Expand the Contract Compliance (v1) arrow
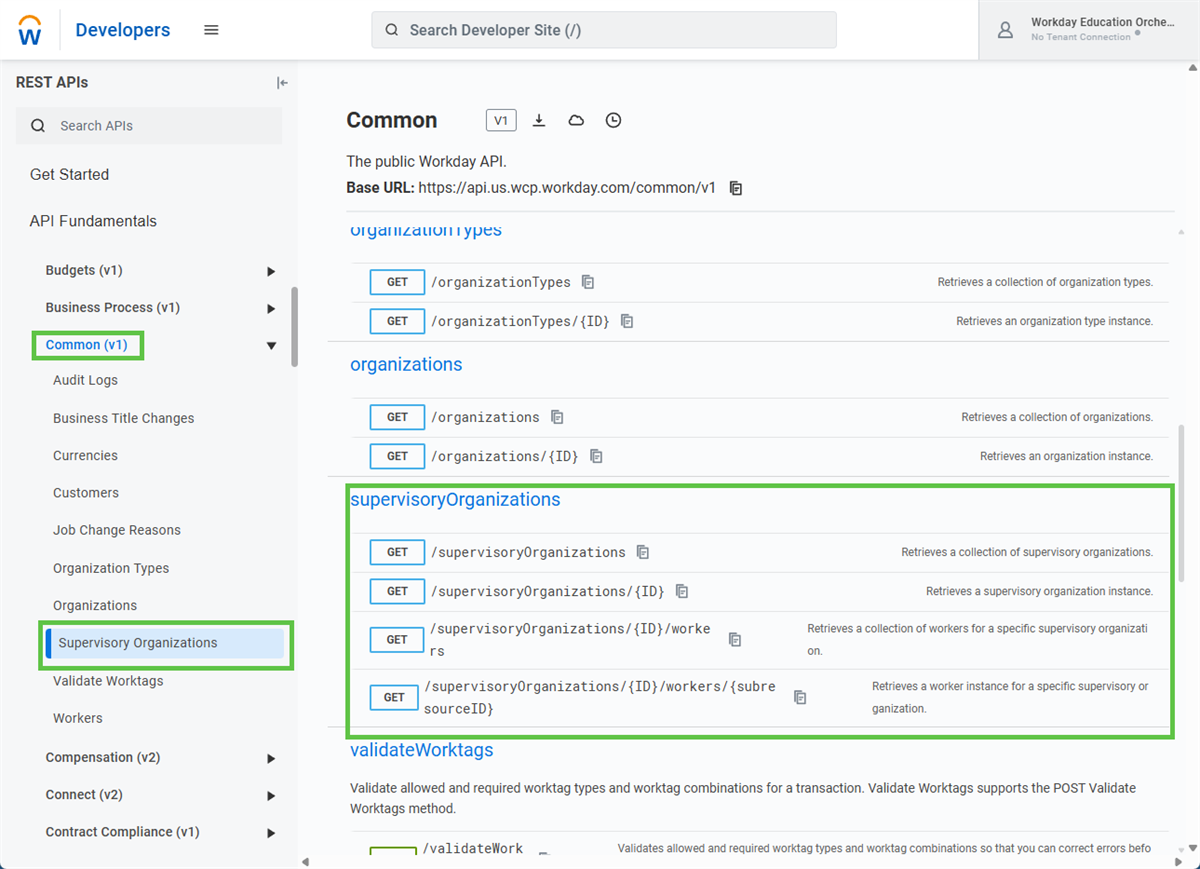Image resolution: width=1200 pixels, height=869 pixels. (x=271, y=832)
